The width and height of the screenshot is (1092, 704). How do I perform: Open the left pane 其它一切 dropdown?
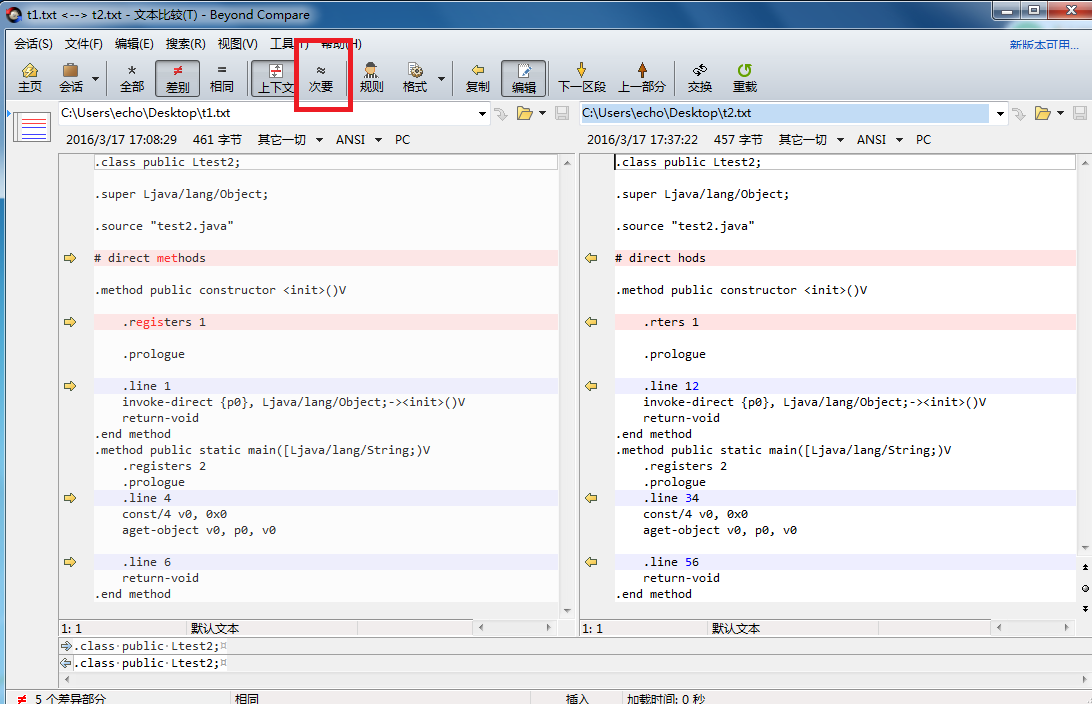pyautogui.click(x=289, y=140)
